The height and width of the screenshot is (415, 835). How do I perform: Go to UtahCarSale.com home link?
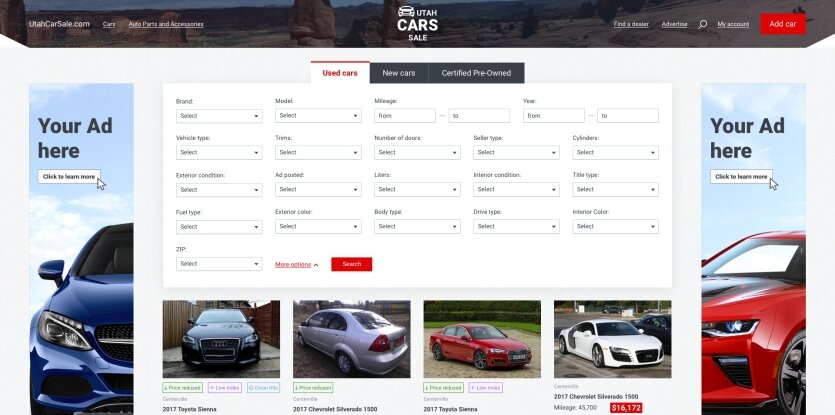59,24
